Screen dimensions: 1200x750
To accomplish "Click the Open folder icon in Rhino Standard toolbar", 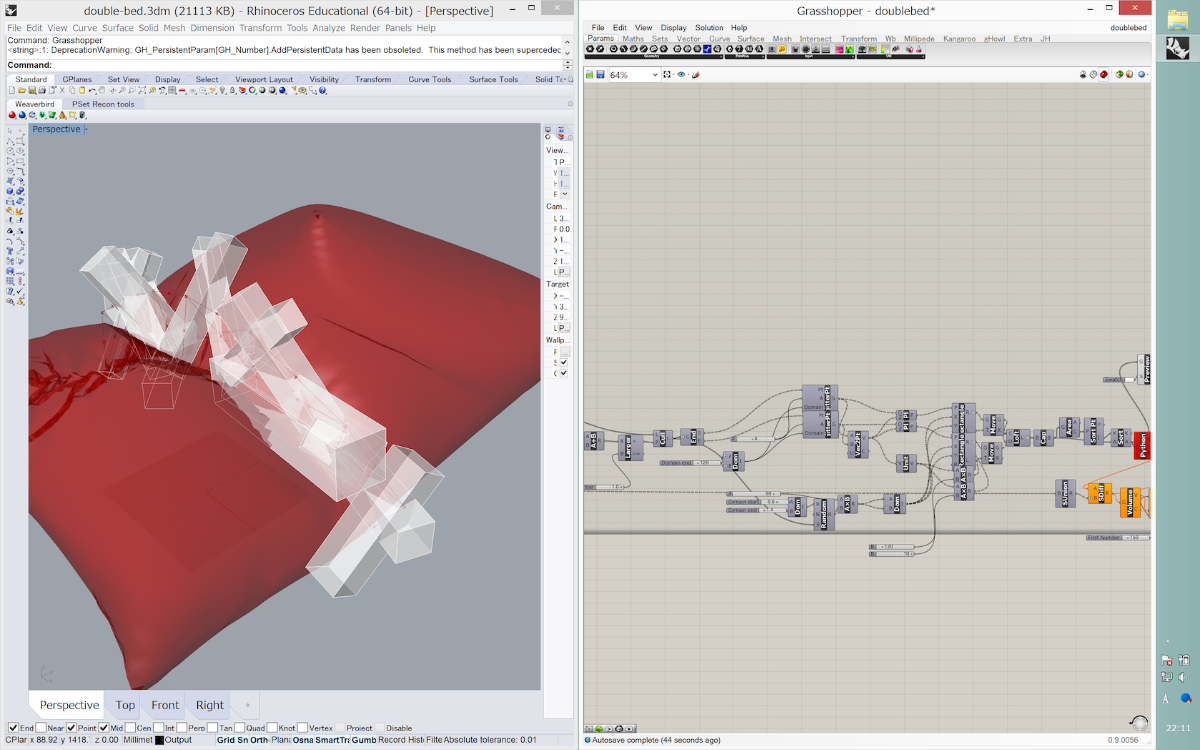I will [21, 91].
